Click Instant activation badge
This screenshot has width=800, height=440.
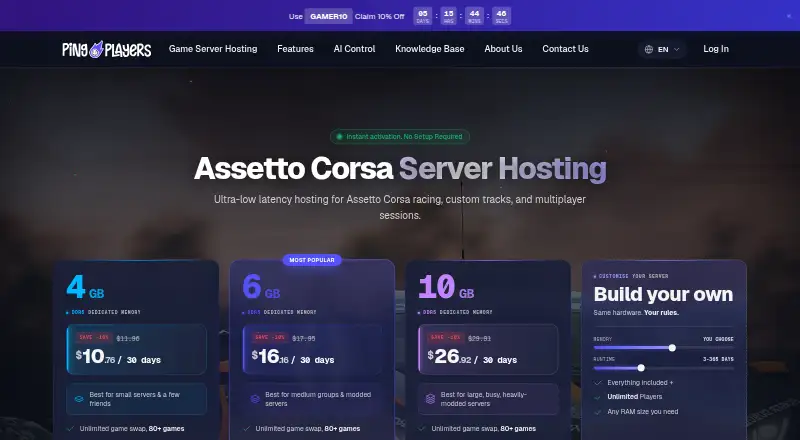[x=399, y=137]
